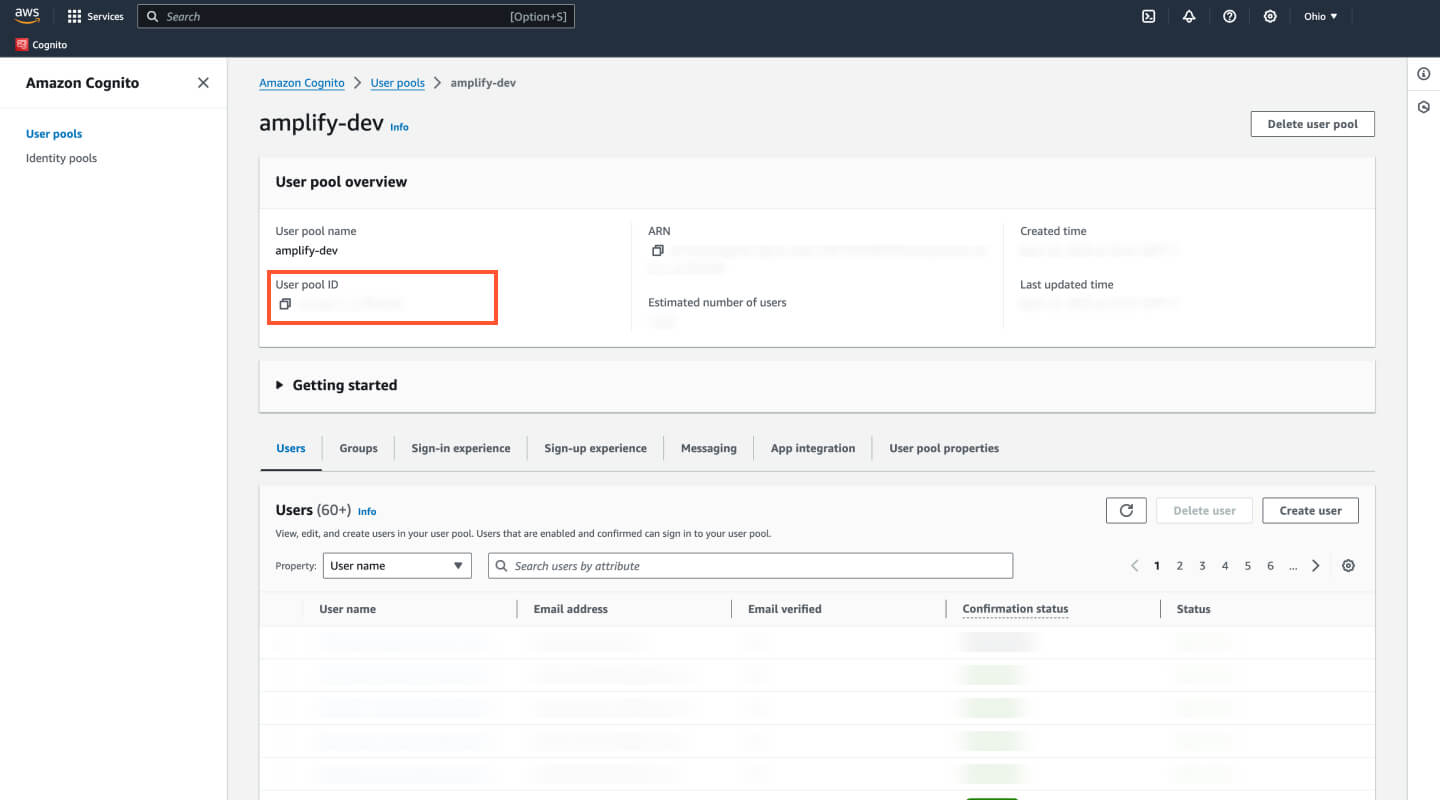Open Info link beside Users heading
Screen dimensions: 1440x800
[x=367, y=511]
